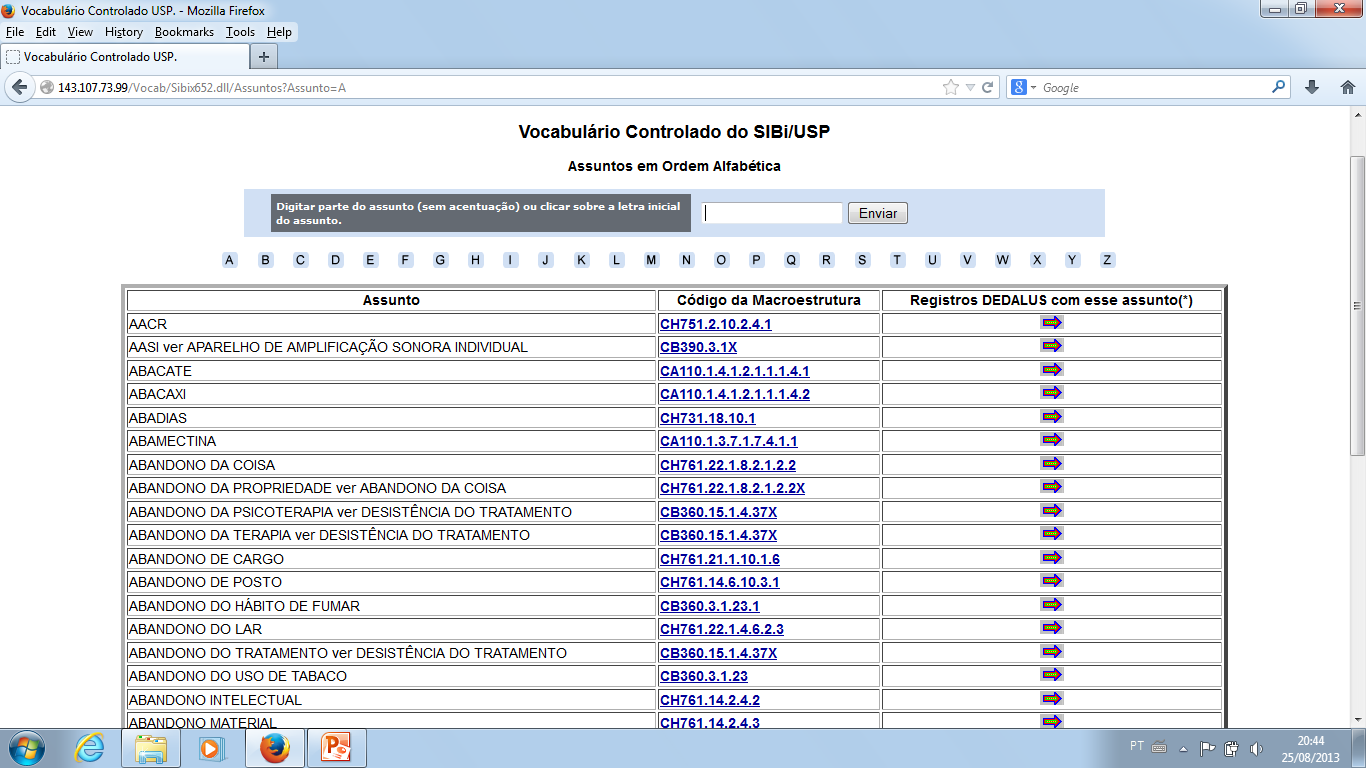This screenshot has height=768, width=1366.
Task: Switch to PowerPoint in the taskbar
Action: (337, 748)
